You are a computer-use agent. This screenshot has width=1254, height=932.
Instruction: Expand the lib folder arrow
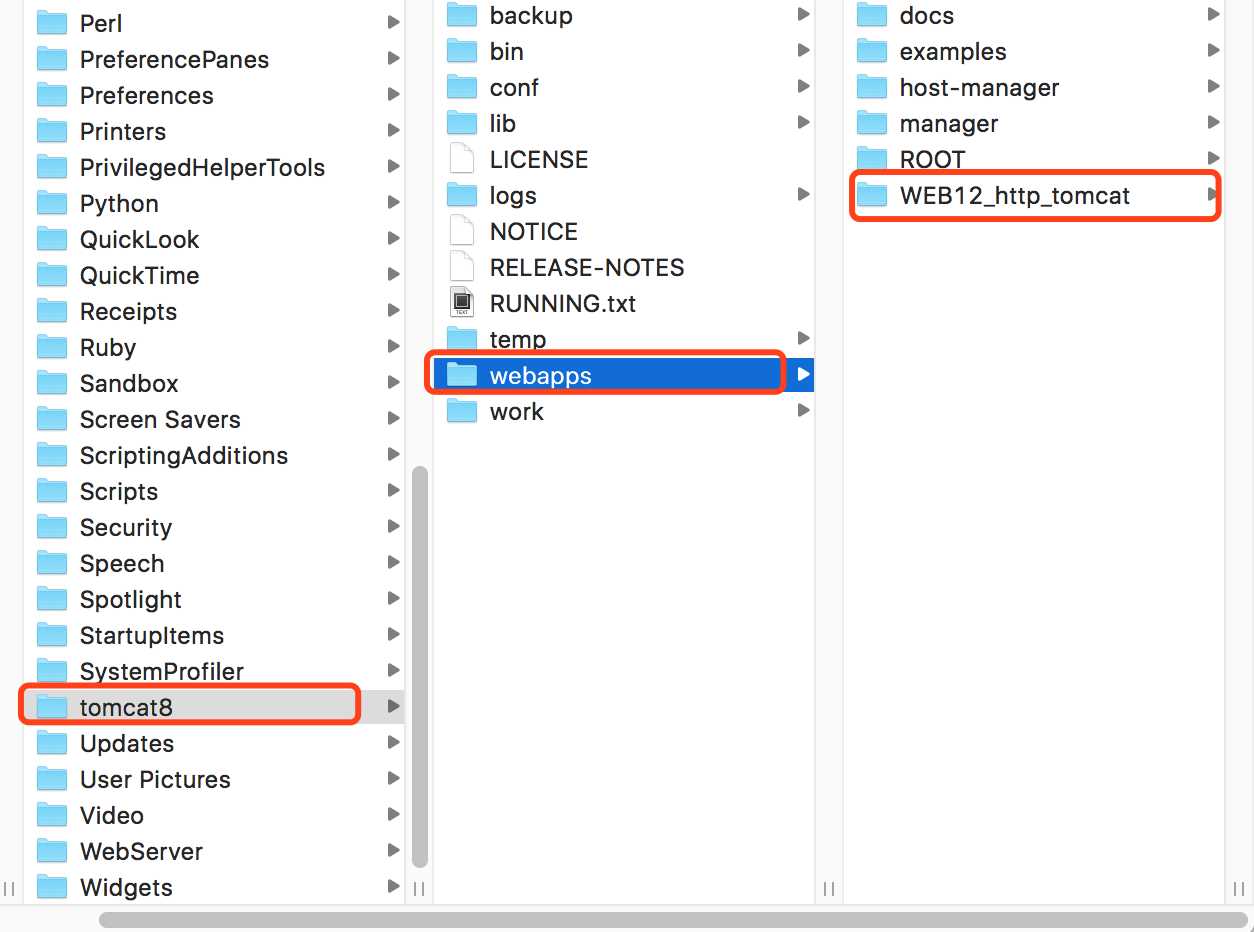pyautogui.click(x=803, y=123)
